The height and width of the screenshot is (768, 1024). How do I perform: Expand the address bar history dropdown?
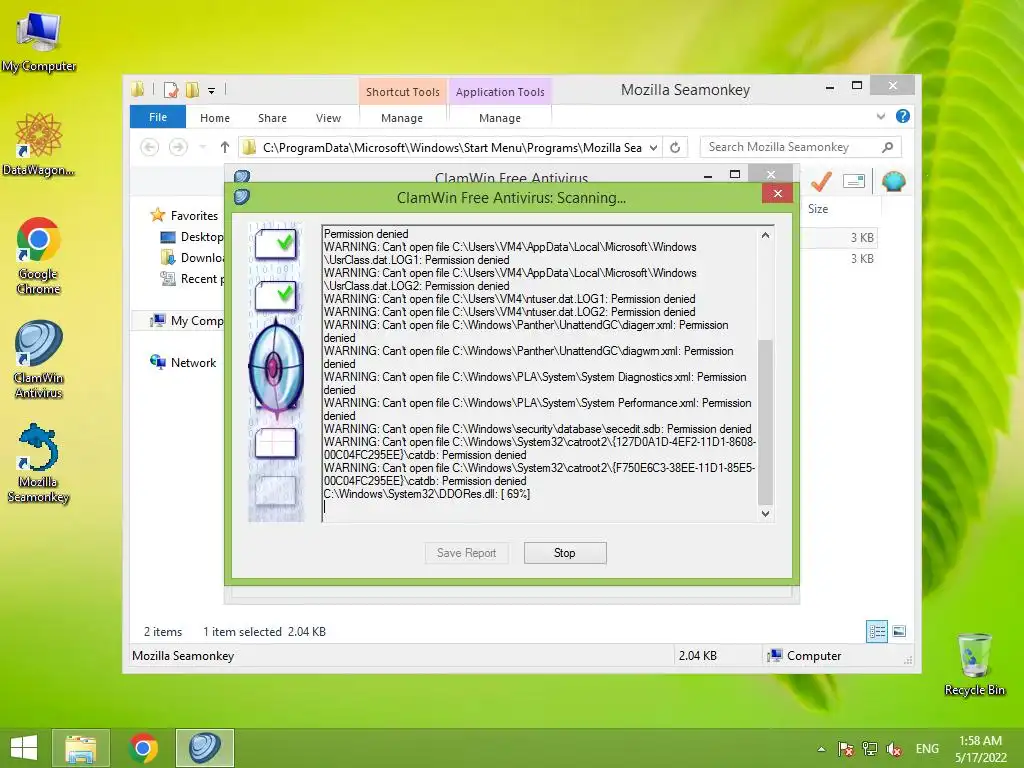(x=653, y=148)
